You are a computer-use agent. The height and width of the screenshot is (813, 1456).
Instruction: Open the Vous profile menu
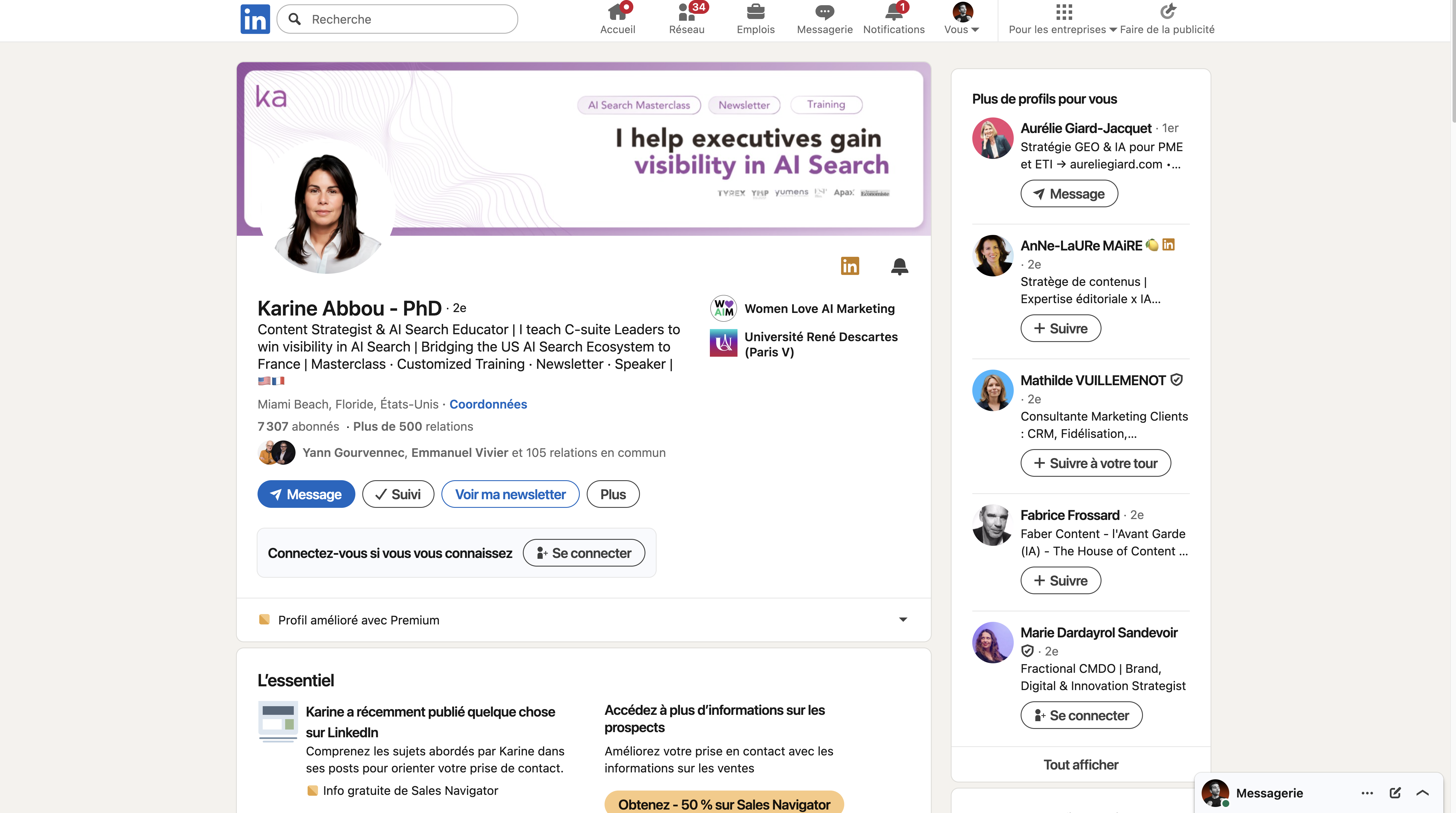(x=961, y=19)
